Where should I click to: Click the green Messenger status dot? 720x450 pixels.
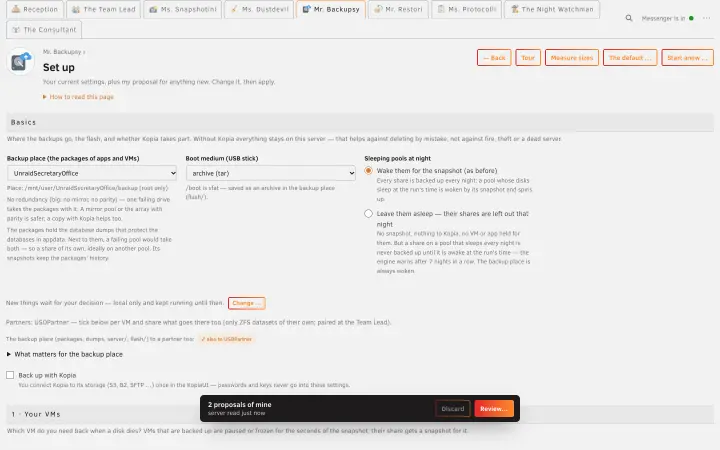click(691, 18)
